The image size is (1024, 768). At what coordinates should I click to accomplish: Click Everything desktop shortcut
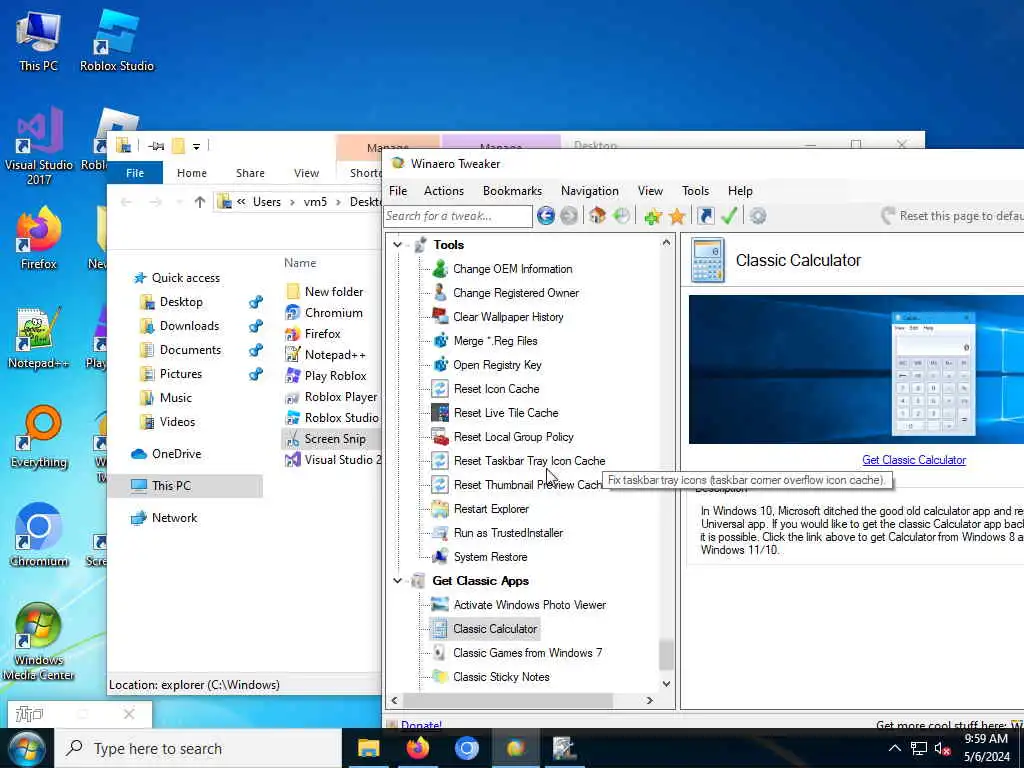[x=39, y=437]
